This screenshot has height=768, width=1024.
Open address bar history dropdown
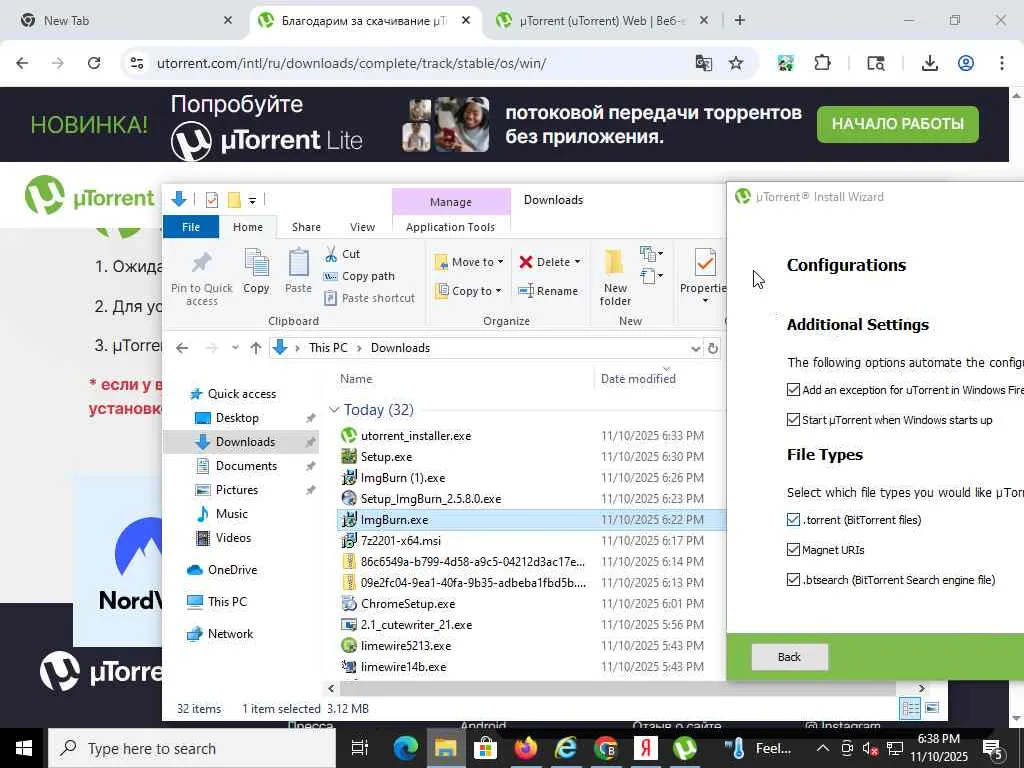[x=696, y=348]
